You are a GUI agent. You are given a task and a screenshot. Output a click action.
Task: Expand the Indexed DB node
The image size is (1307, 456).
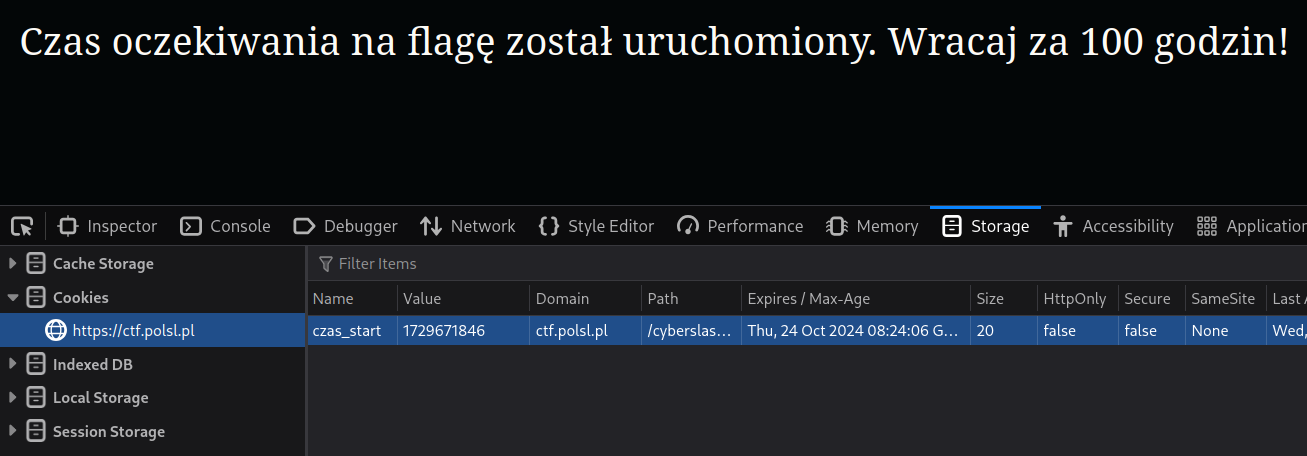coord(13,365)
